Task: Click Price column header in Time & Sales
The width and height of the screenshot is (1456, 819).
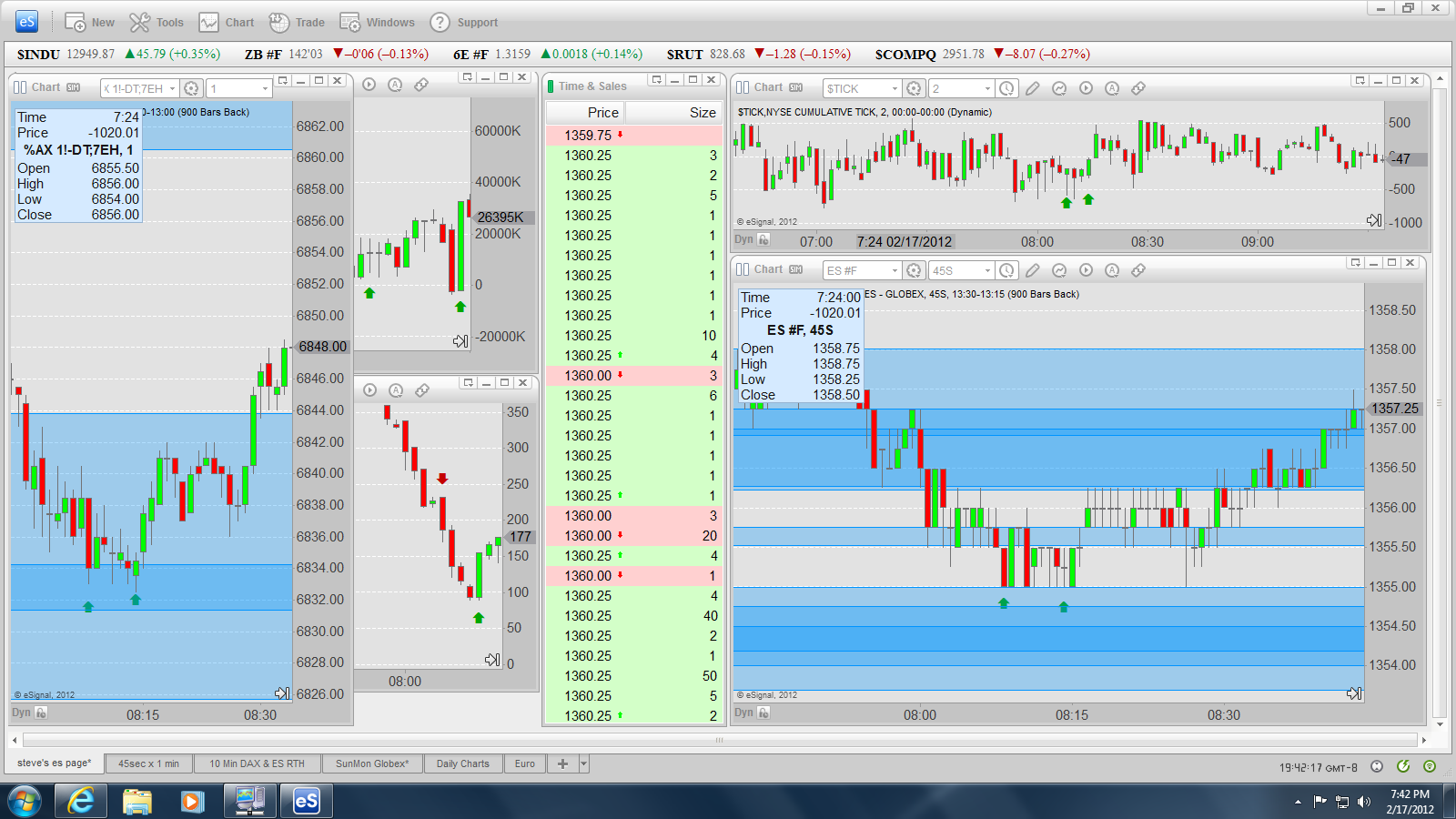Action: (585, 112)
